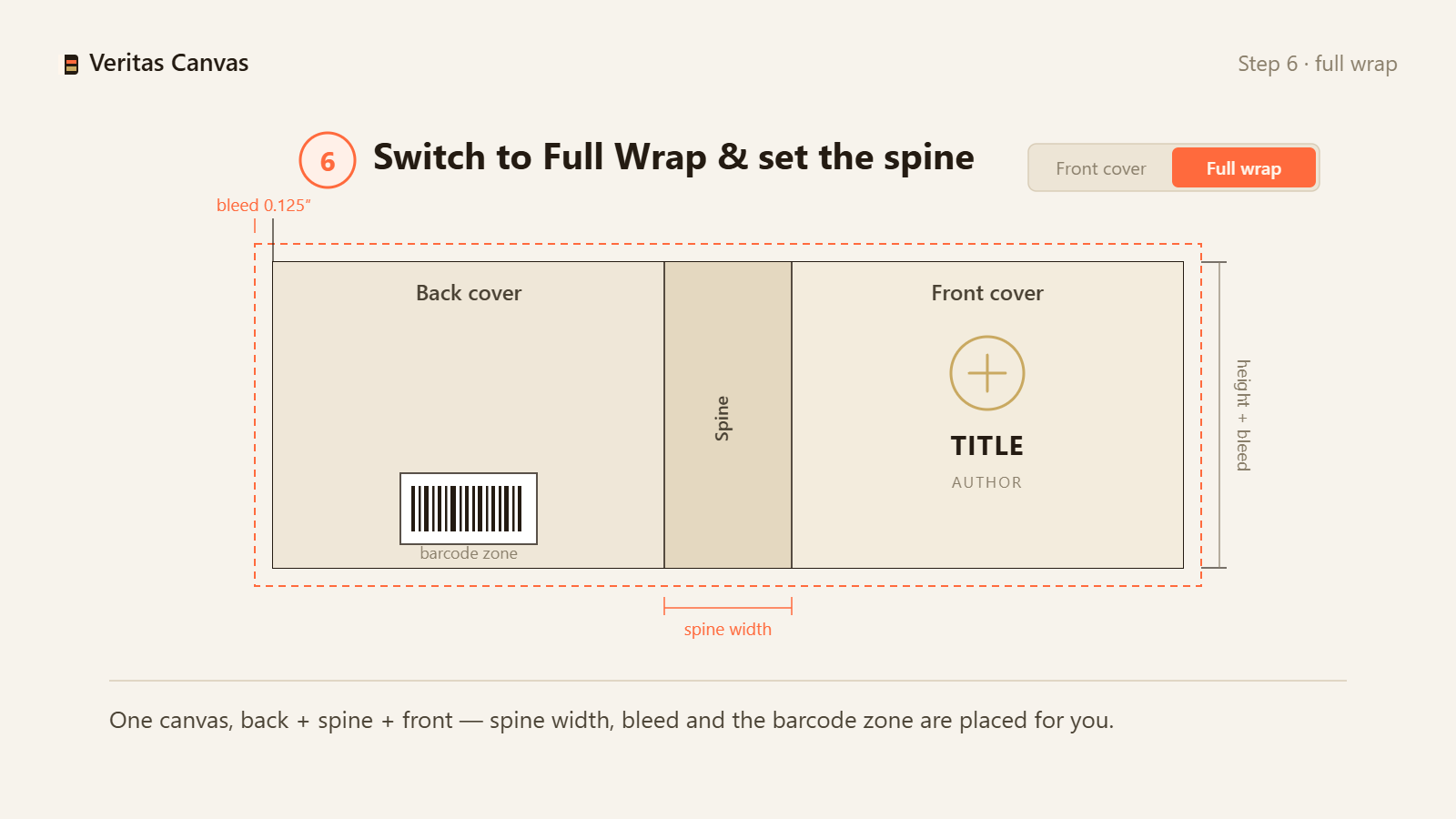
Task: Click the Front cover panel heading
Action: tap(987, 293)
